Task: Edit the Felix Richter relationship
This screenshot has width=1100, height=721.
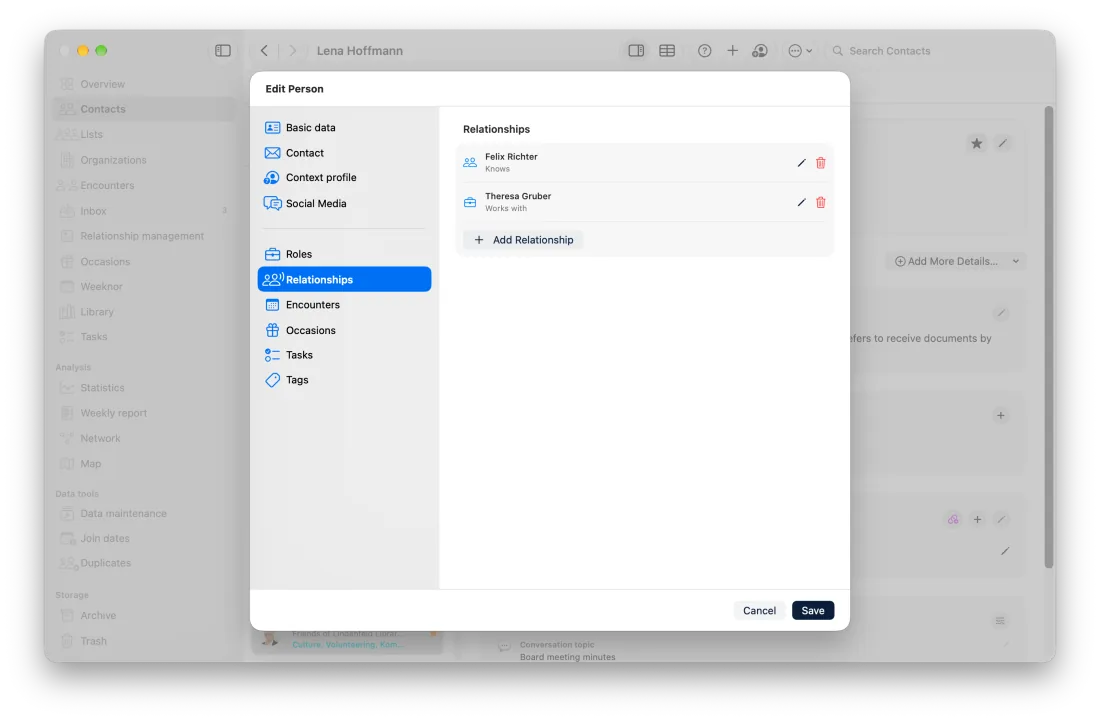Action: tap(801, 163)
